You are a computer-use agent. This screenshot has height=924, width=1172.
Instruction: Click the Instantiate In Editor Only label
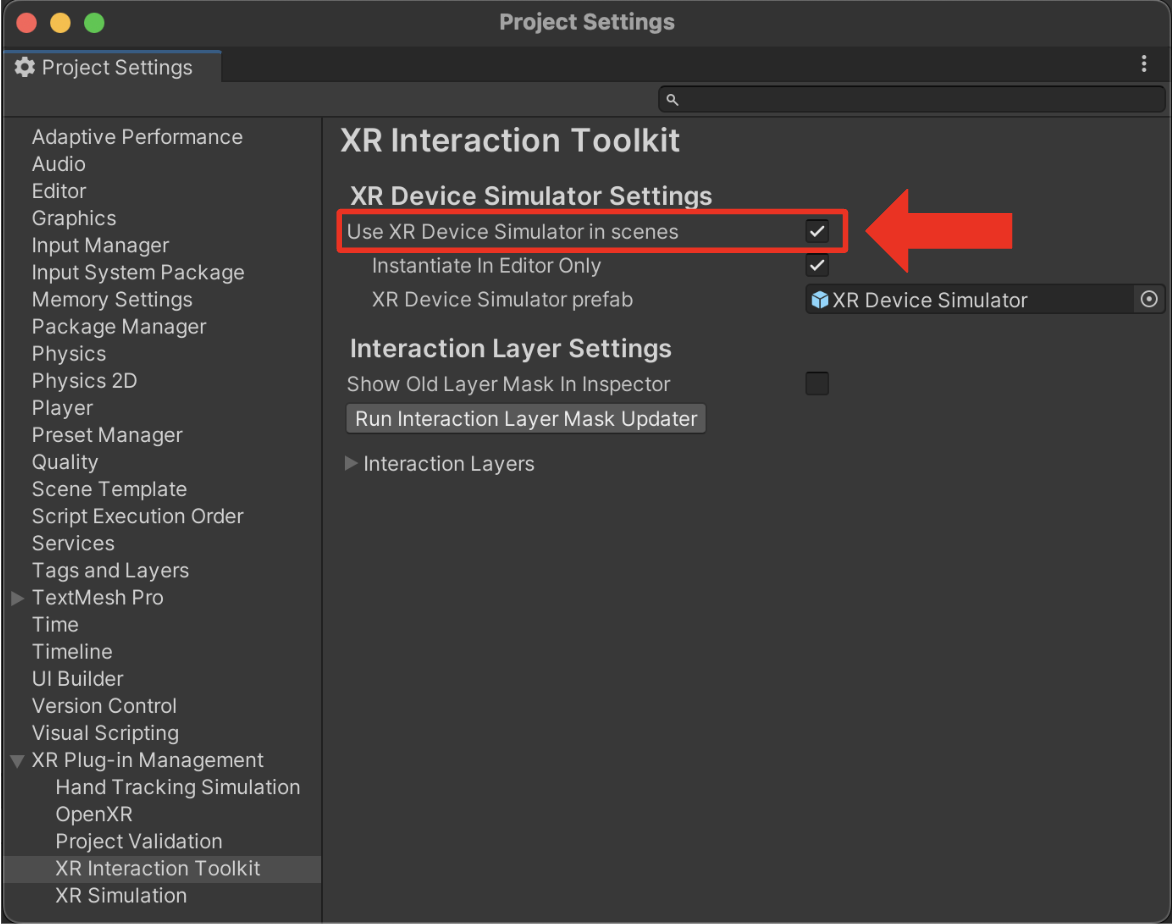tap(487, 265)
